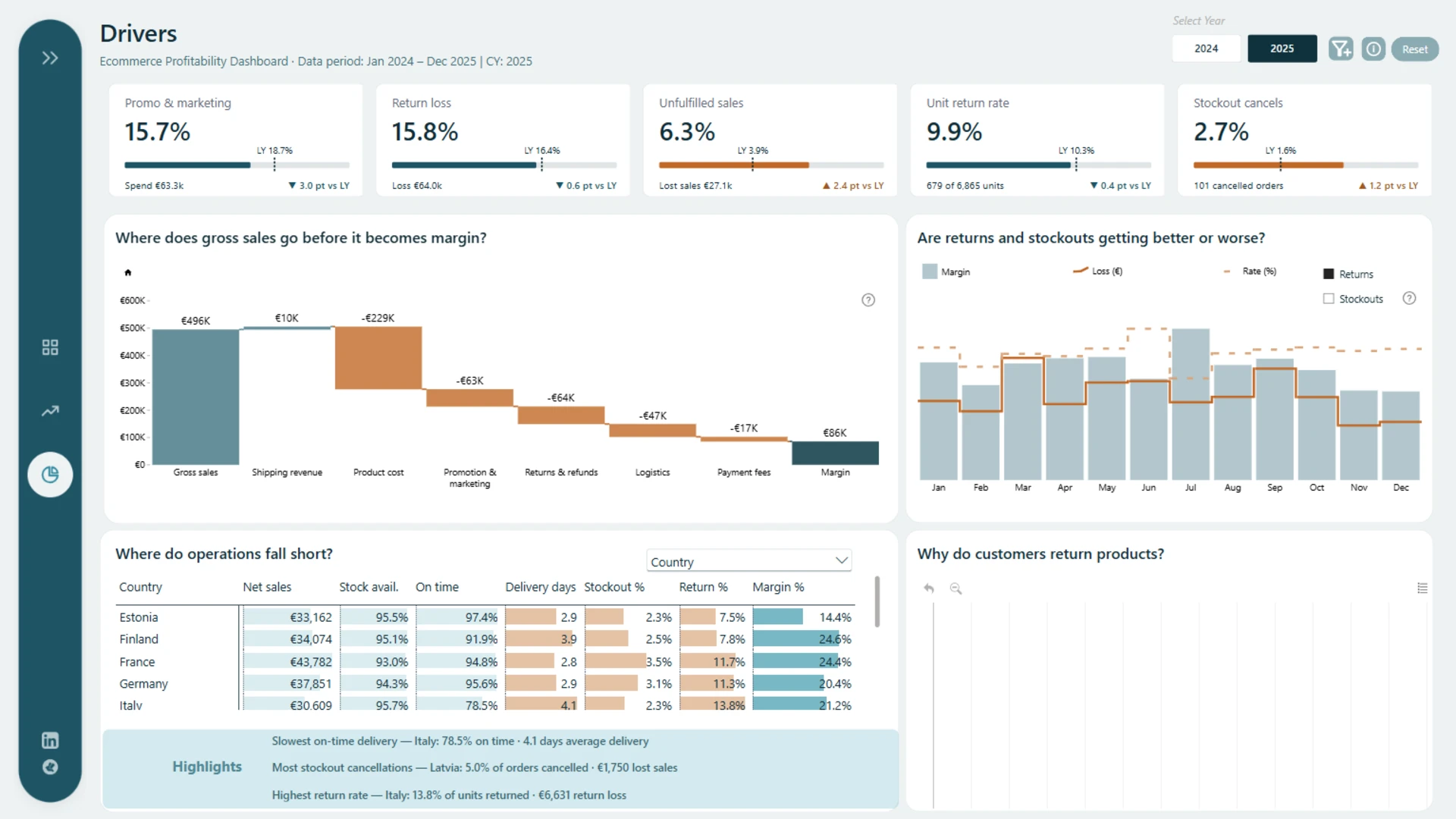1456x819 pixels.
Task: Select the dark Margin waterfall bar
Action: 835,453
